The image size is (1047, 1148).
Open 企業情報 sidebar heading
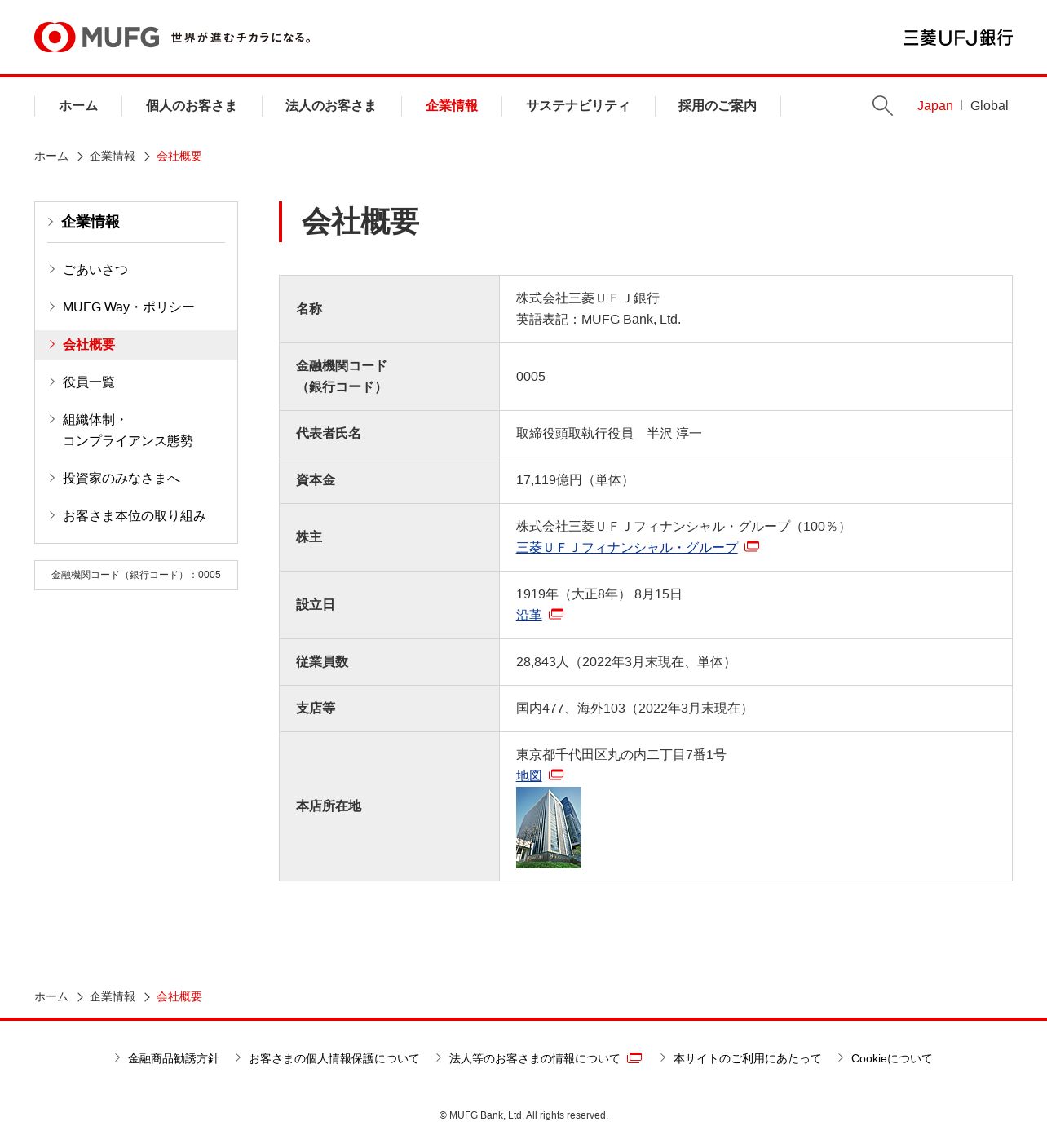(x=91, y=222)
